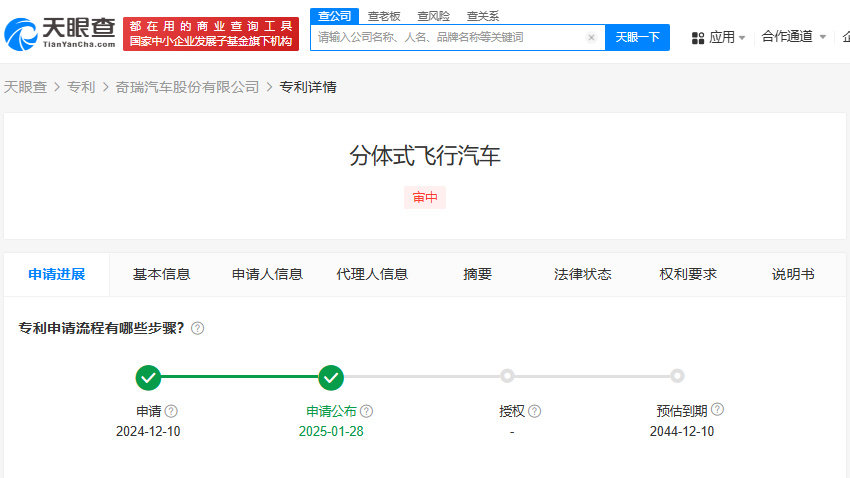Screen dimensions: 850x478
Task: Click the expiry date 2044-12-10
Action: [682, 431]
